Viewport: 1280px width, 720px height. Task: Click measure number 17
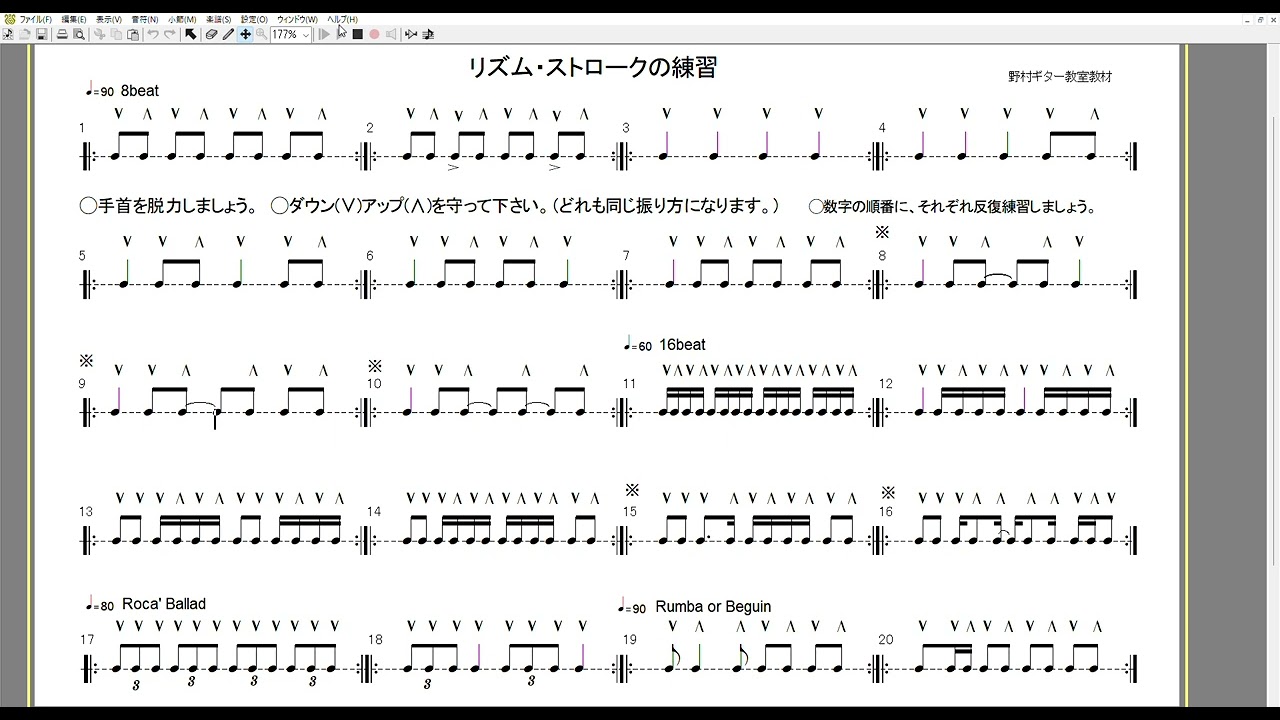[x=87, y=640]
